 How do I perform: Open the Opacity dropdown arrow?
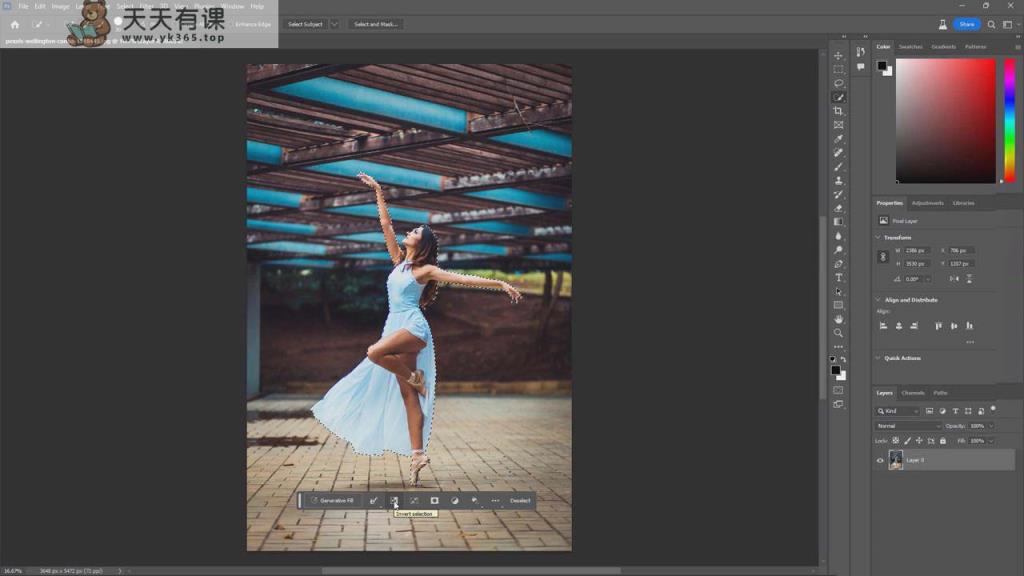(x=991, y=426)
